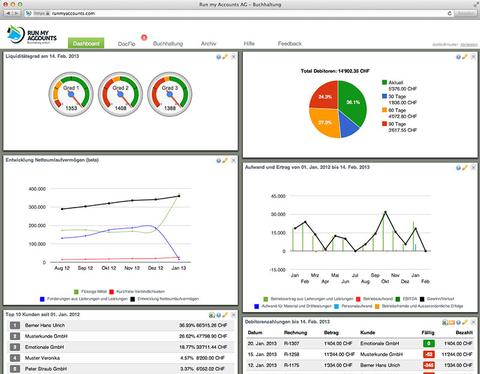Screen dimensions: 480x374
Task: Open help for Total Debitoren pie panel
Action: [x=458, y=57]
